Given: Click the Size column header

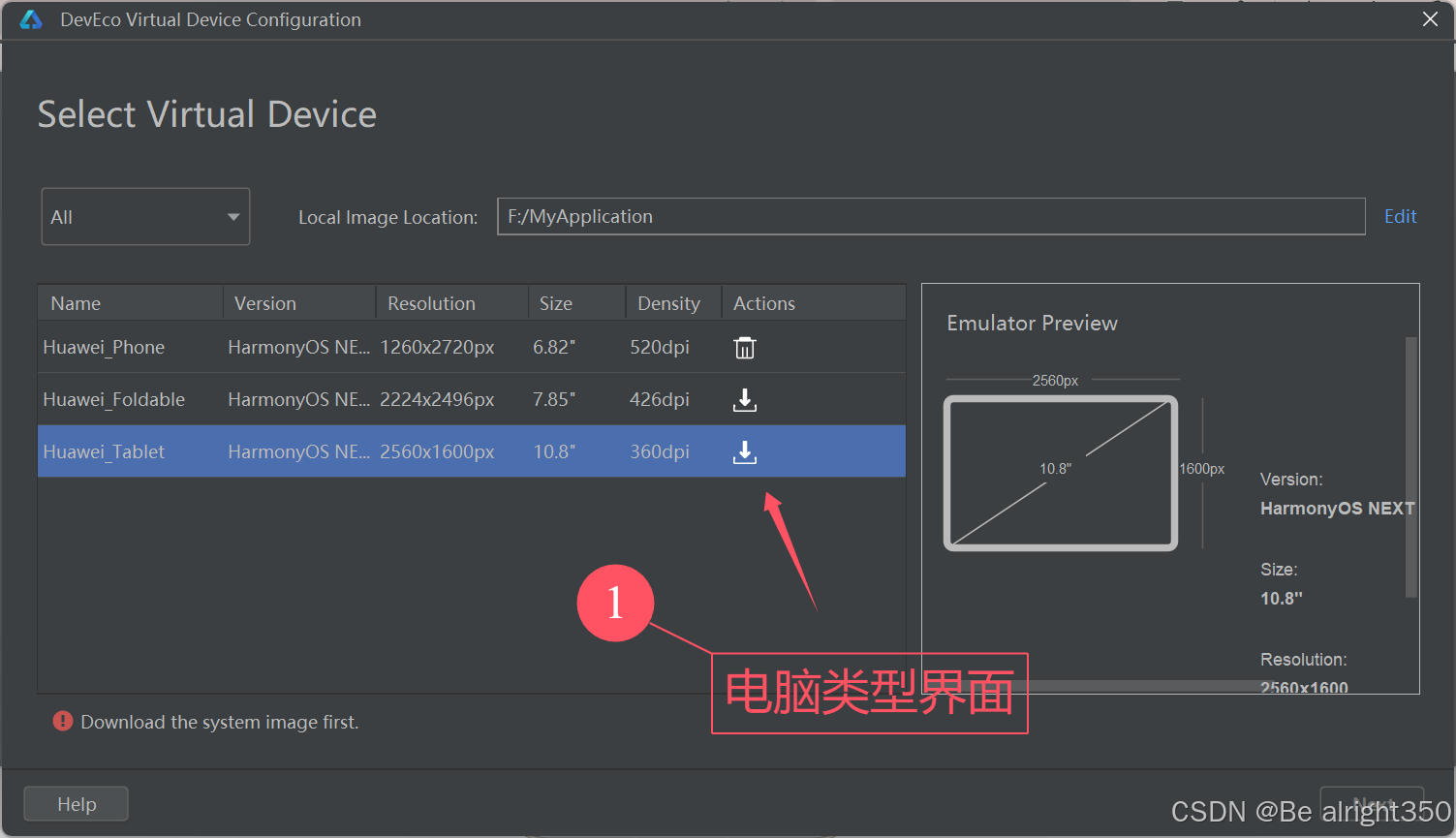Looking at the screenshot, I should point(577,303).
